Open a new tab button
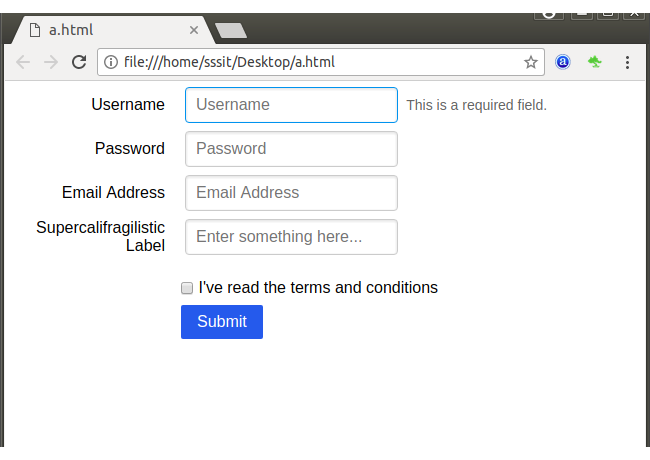The image size is (650, 460). click(x=231, y=31)
